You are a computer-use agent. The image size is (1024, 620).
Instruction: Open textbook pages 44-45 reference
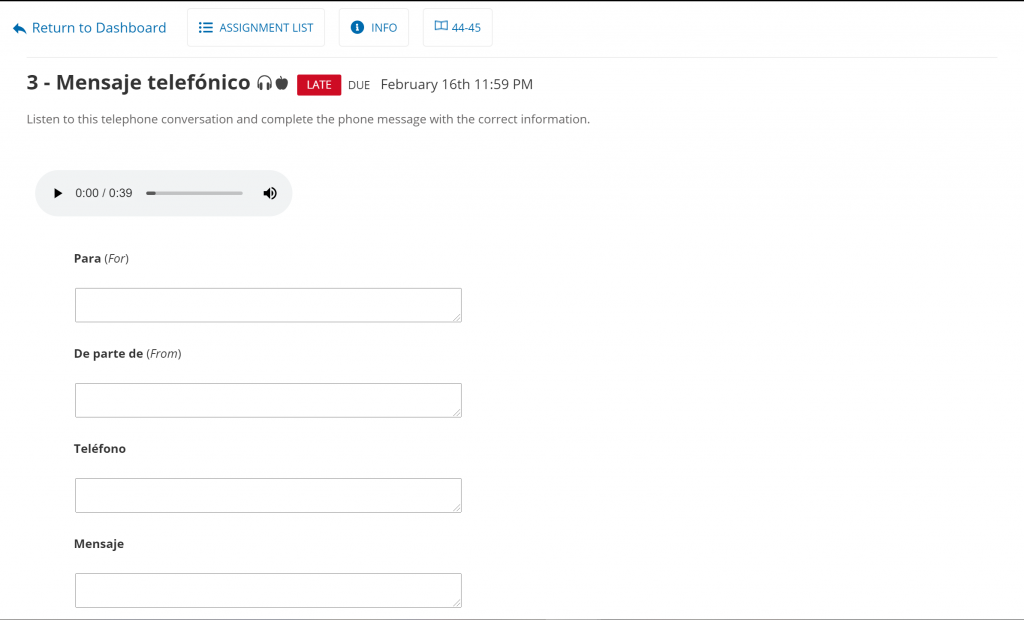pos(458,28)
